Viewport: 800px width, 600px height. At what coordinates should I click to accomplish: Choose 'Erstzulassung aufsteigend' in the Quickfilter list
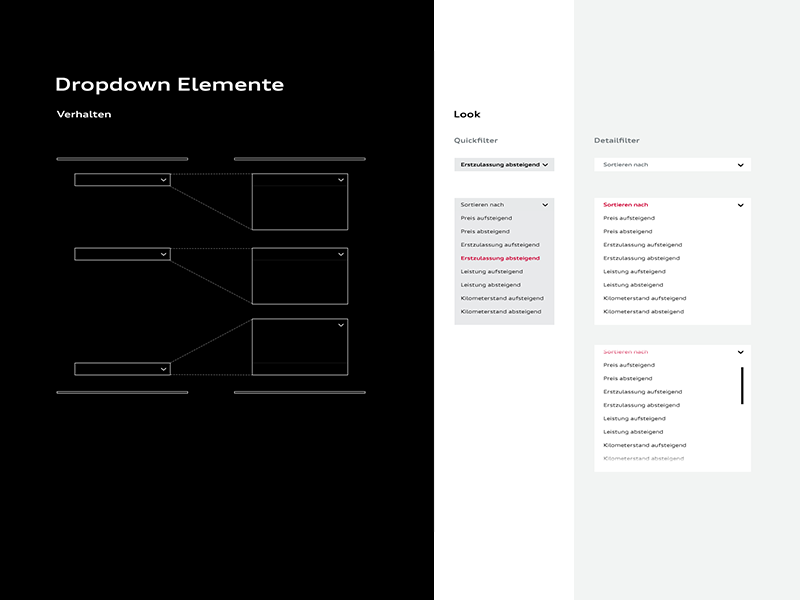pyautogui.click(x=500, y=245)
